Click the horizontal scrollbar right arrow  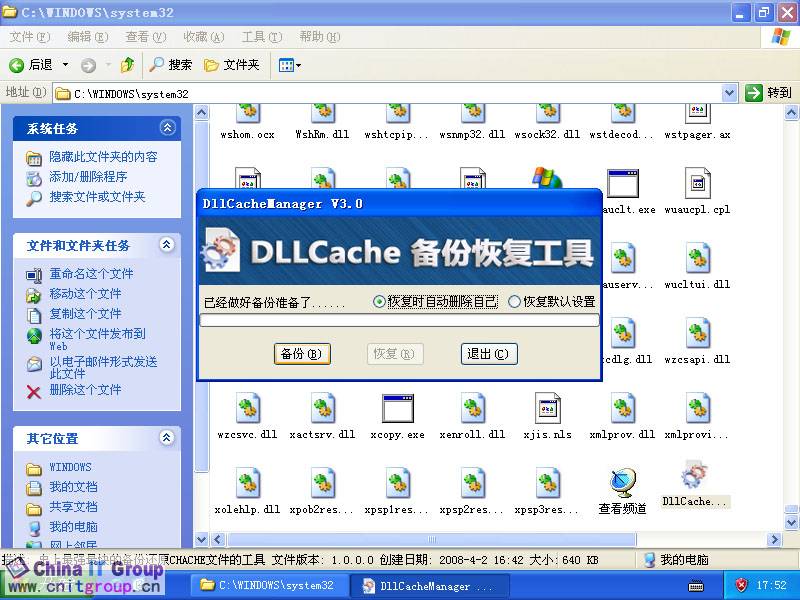point(774,539)
